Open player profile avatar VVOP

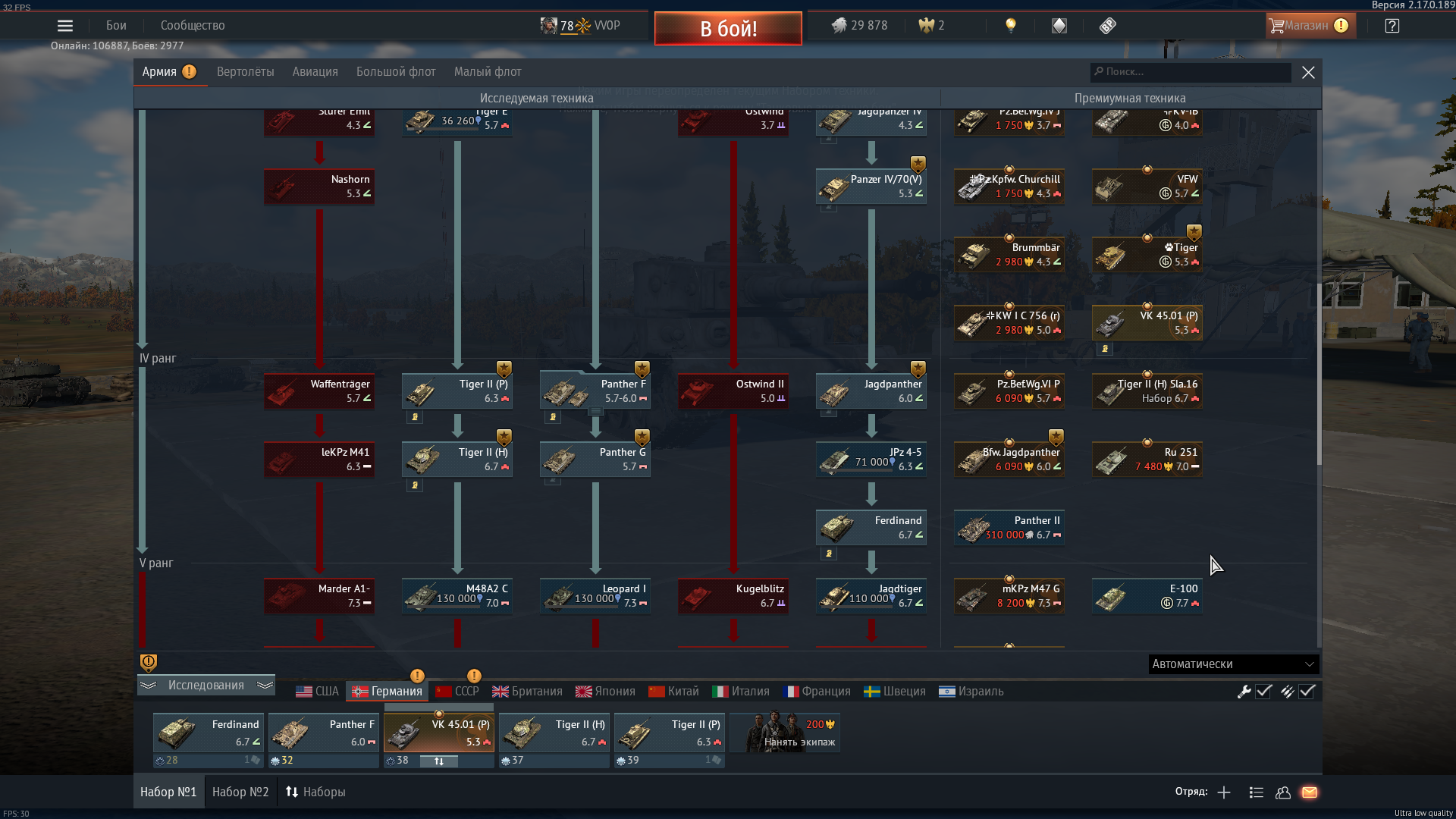pyautogui.click(x=580, y=26)
